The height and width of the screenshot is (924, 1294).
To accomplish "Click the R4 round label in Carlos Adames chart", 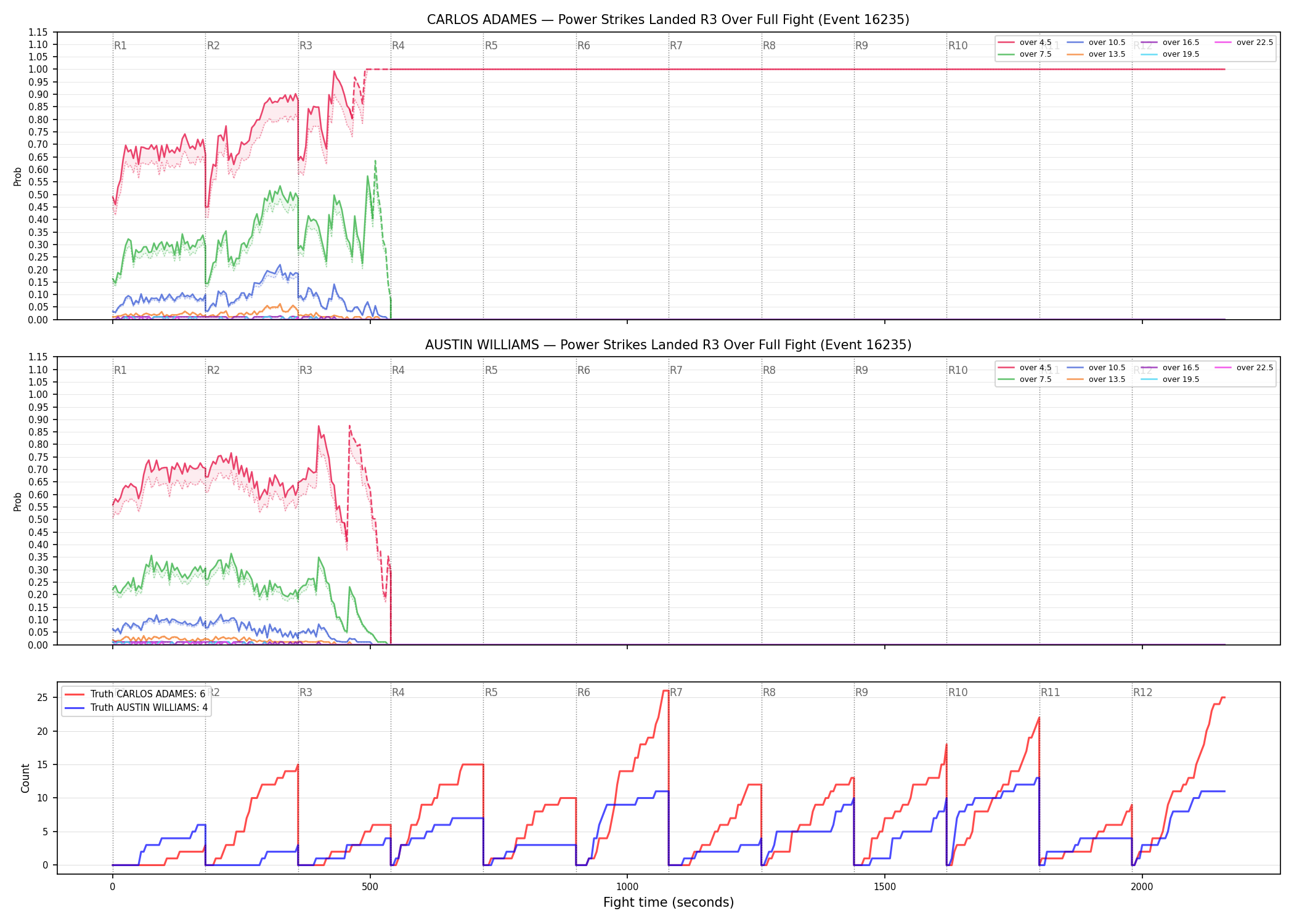I will (x=398, y=46).
